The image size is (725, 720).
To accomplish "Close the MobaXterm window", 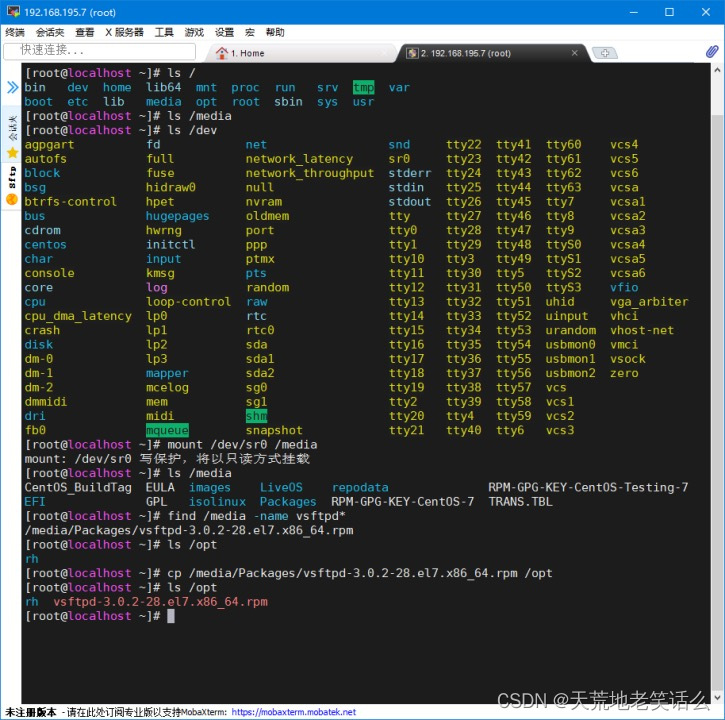I will [705, 12].
